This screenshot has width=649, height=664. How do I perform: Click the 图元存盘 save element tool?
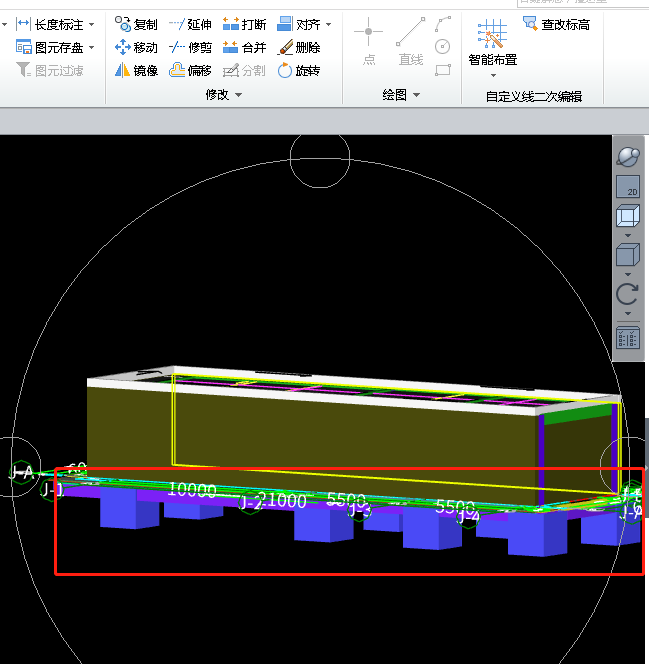point(49,47)
